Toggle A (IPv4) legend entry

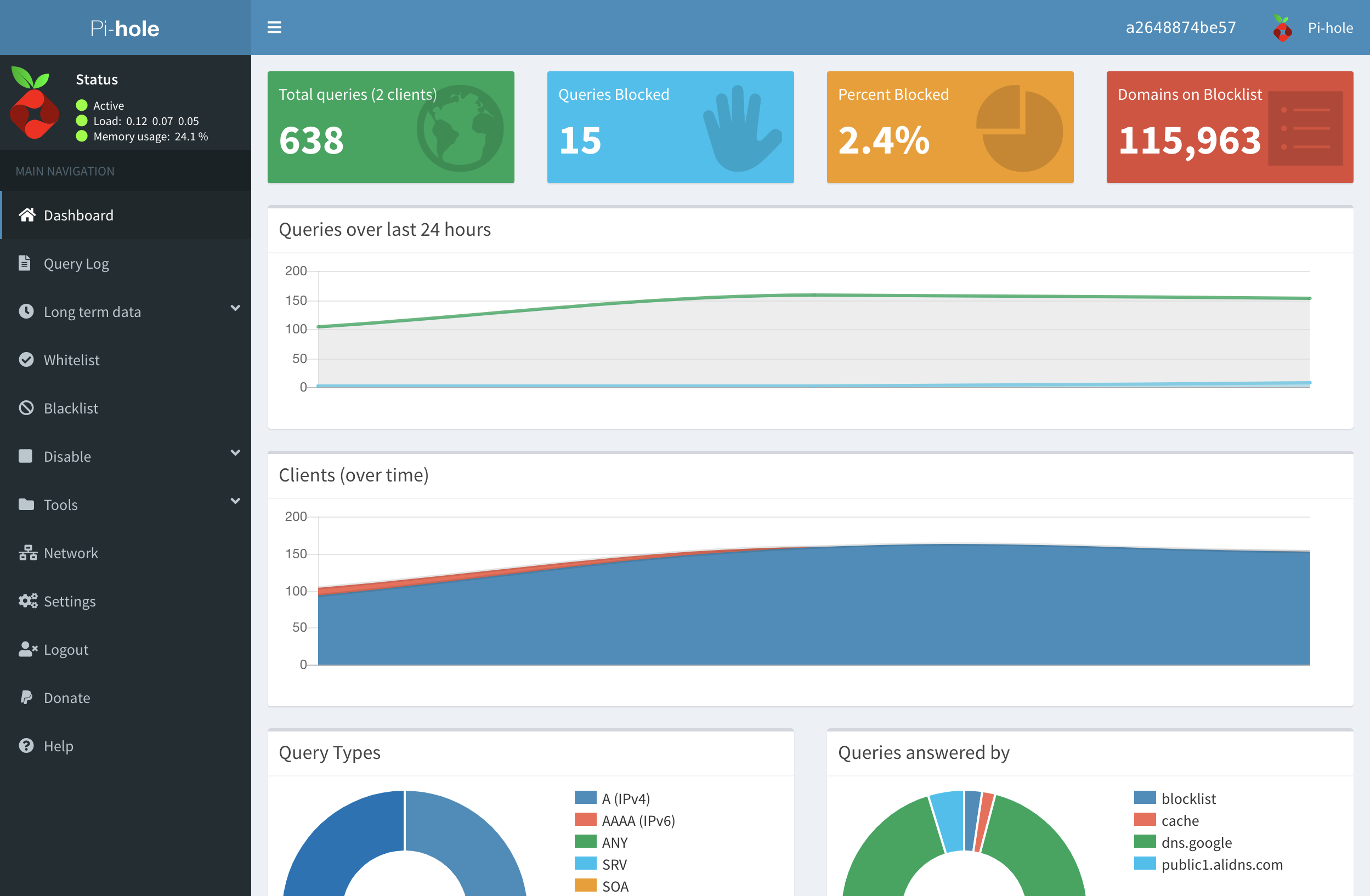625,799
